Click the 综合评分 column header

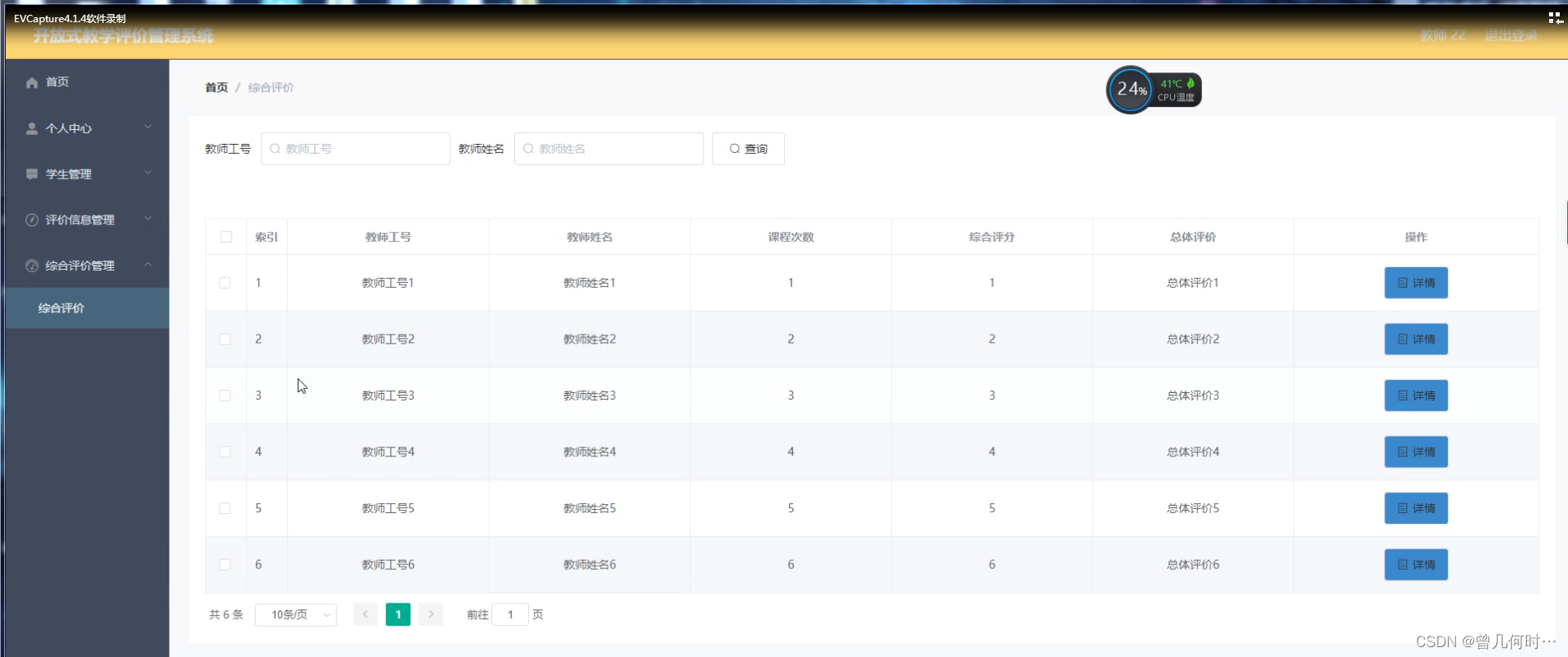coord(992,237)
